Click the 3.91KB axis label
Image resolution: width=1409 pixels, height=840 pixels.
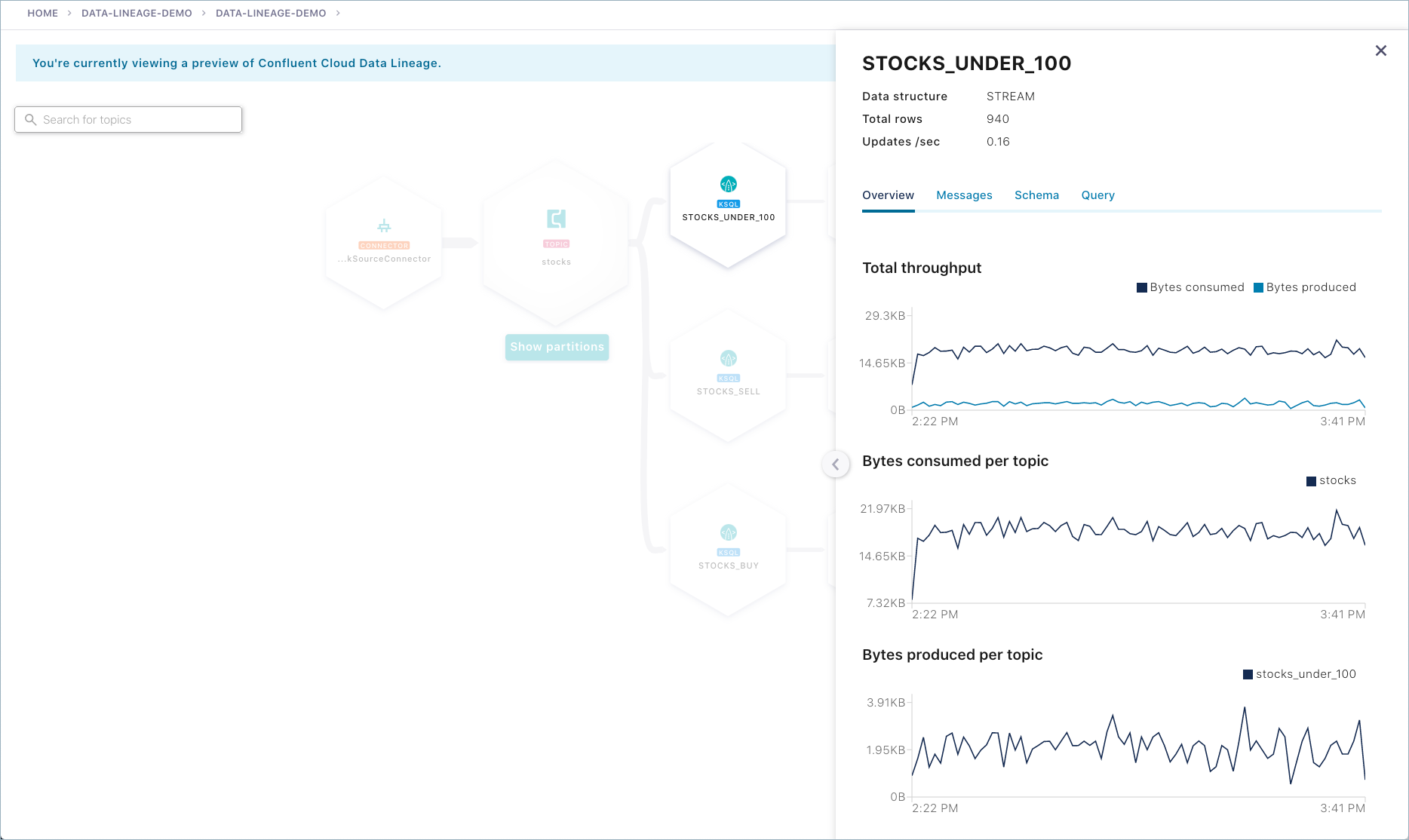pos(886,703)
